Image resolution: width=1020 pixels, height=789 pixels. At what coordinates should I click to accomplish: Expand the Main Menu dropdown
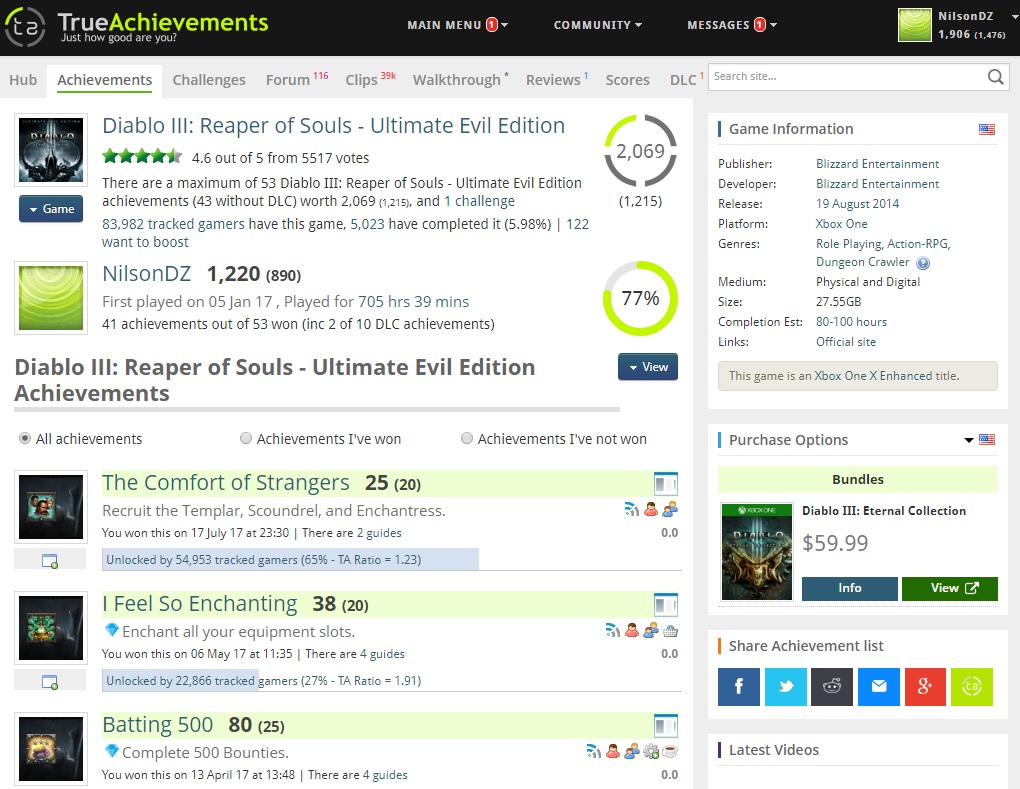457,25
